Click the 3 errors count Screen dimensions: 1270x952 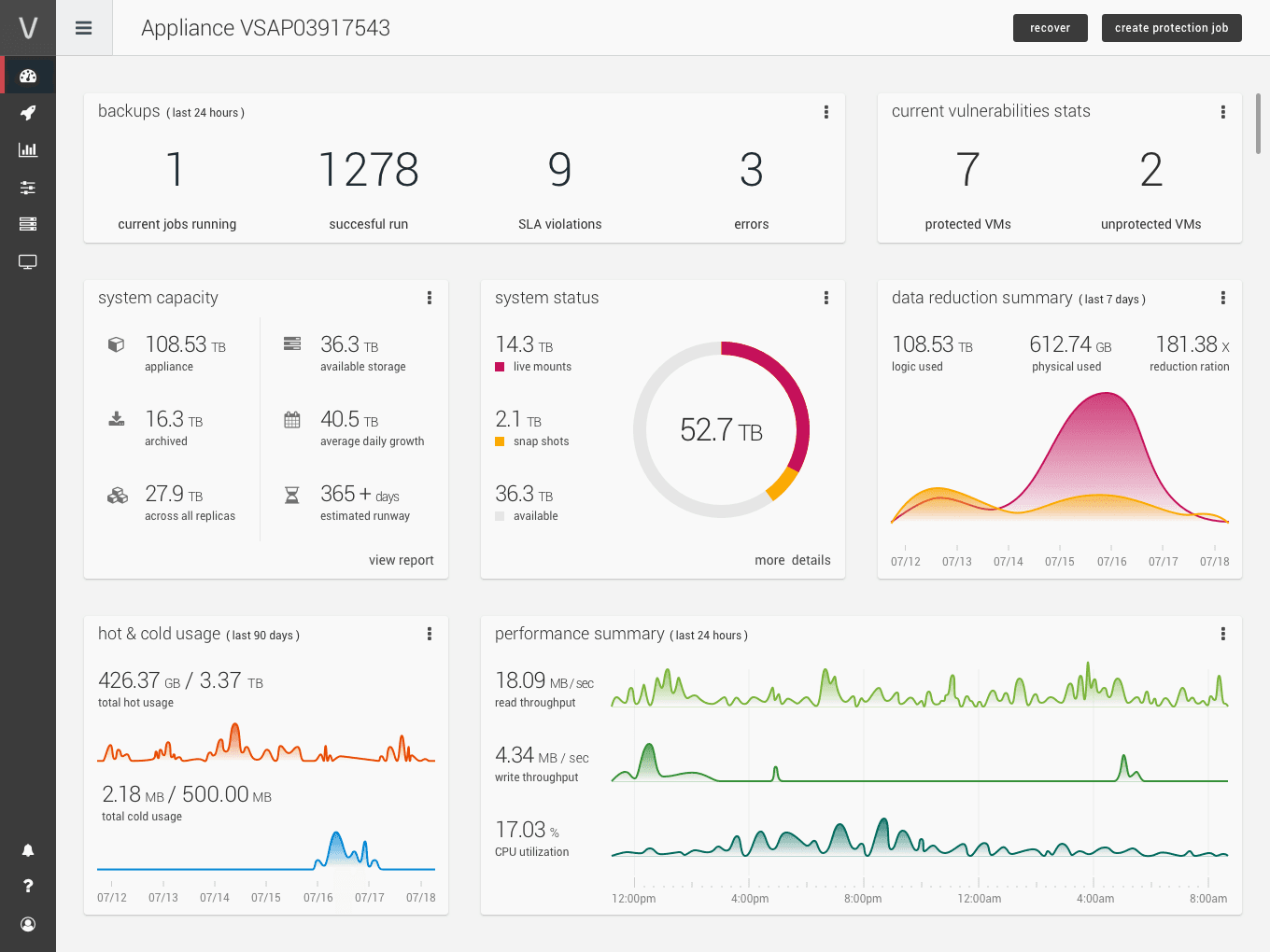coord(752,170)
